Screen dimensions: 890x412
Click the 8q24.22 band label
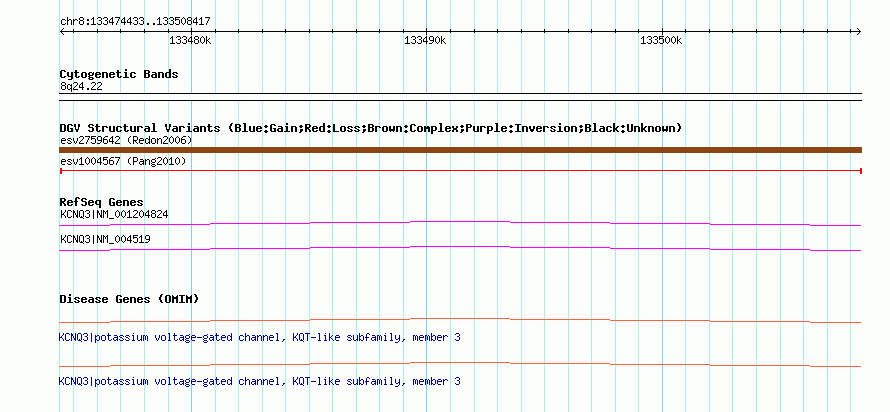[x=81, y=87]
